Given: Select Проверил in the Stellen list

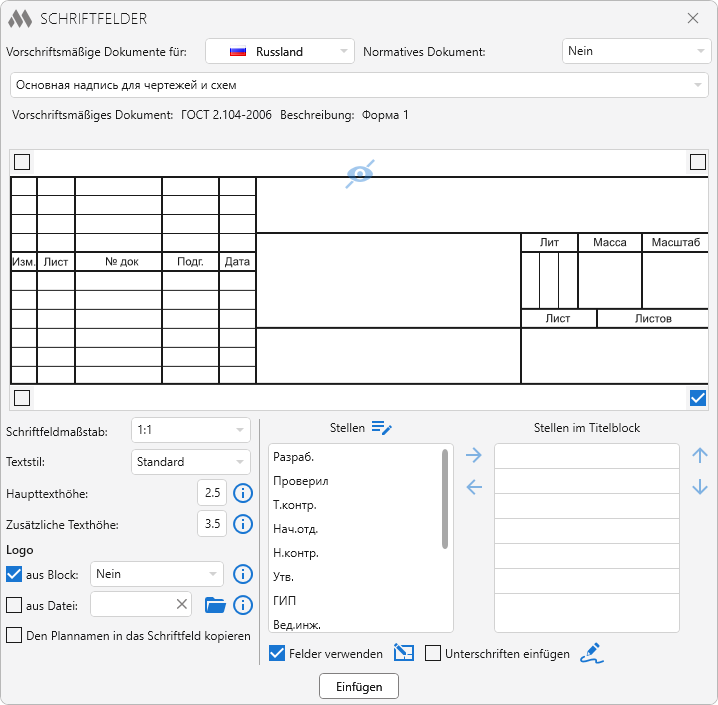Looking at the screenshot, I should [301, 481].
